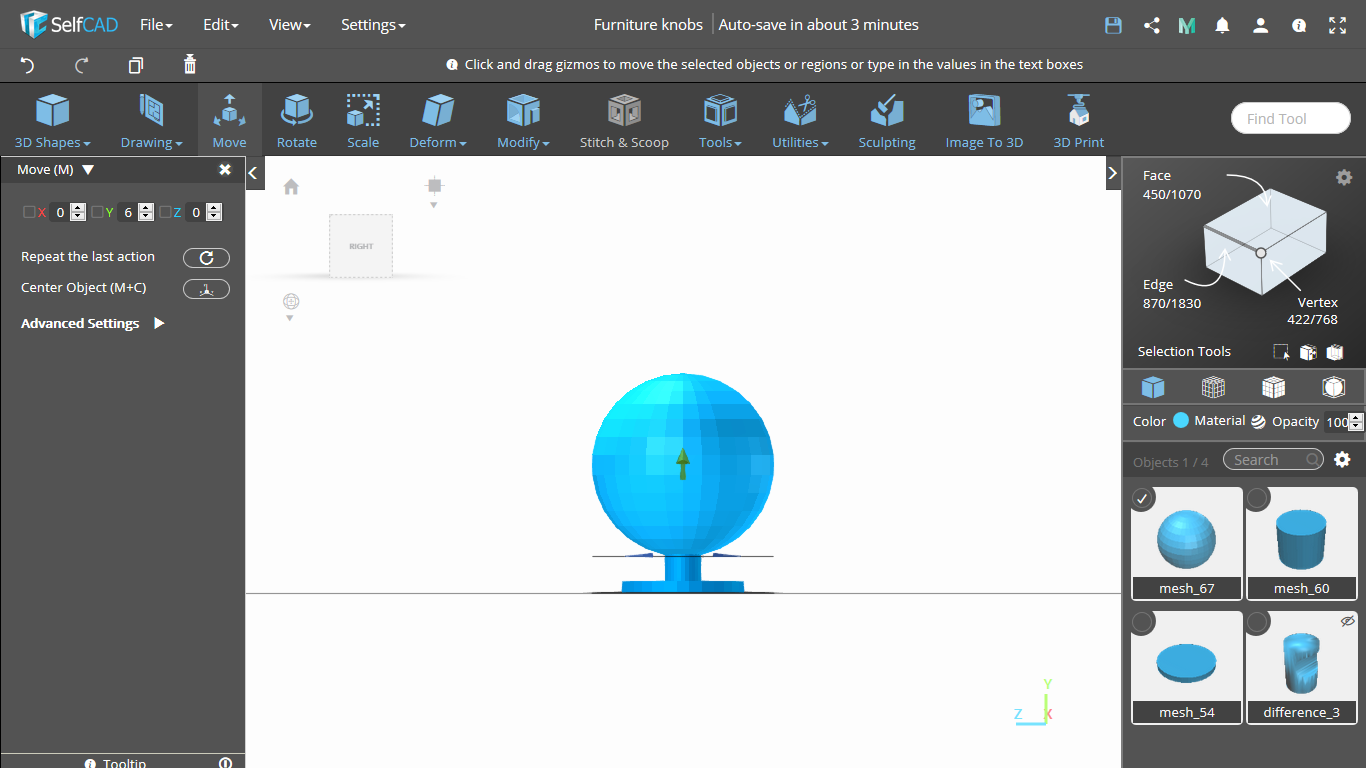Toggle the X axis checkbox
Viewport: 1366px width, 768px height.
point(29,212)
